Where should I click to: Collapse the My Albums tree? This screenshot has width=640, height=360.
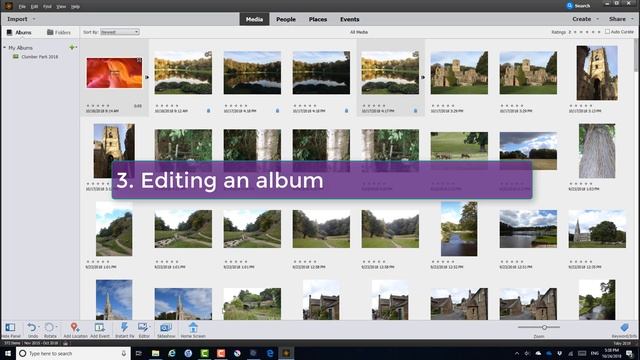coord(4,48)
